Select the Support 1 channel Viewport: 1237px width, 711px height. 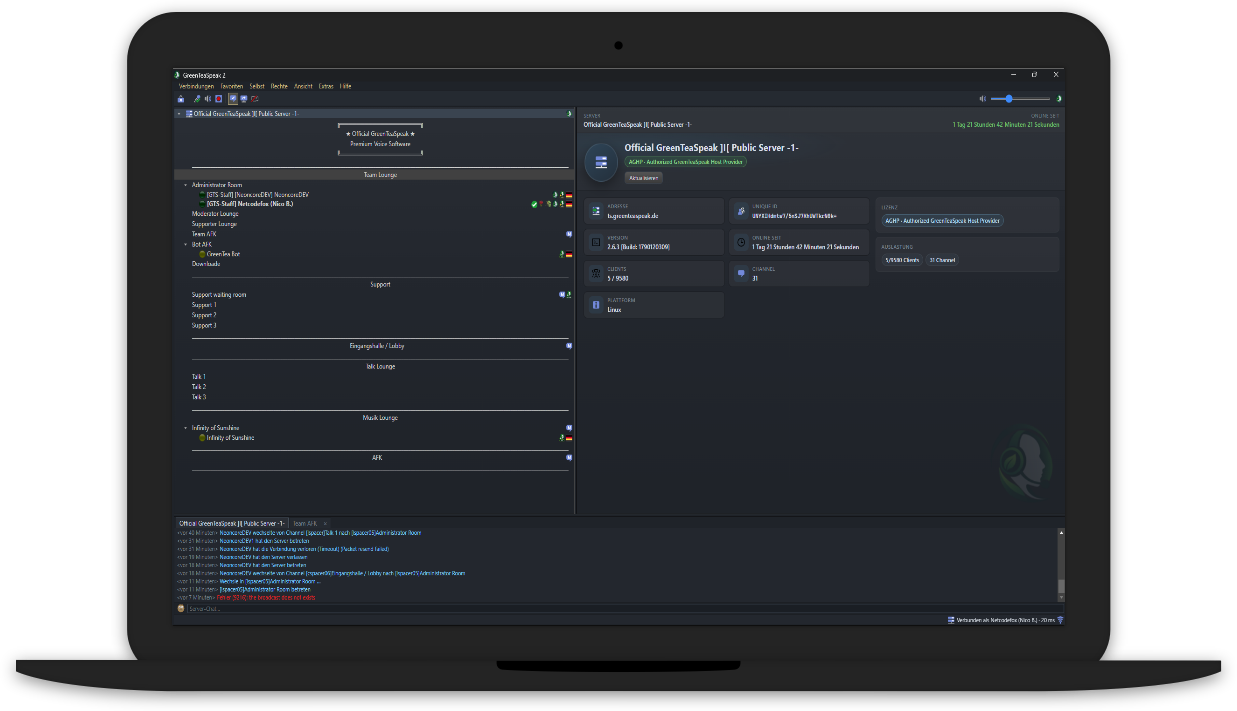coord(204,305)
